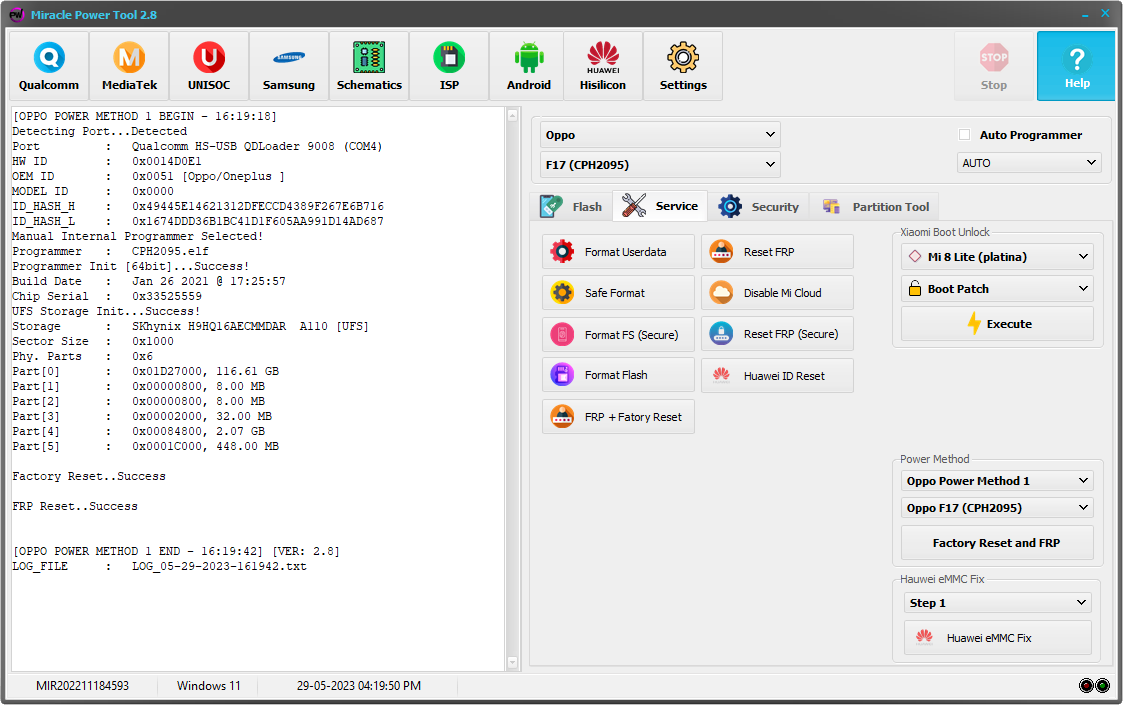Click the 'FRP Reset..Success' log line
Image resolution: width=1123 pixels, height=705 pixels.
pos(74,507)
